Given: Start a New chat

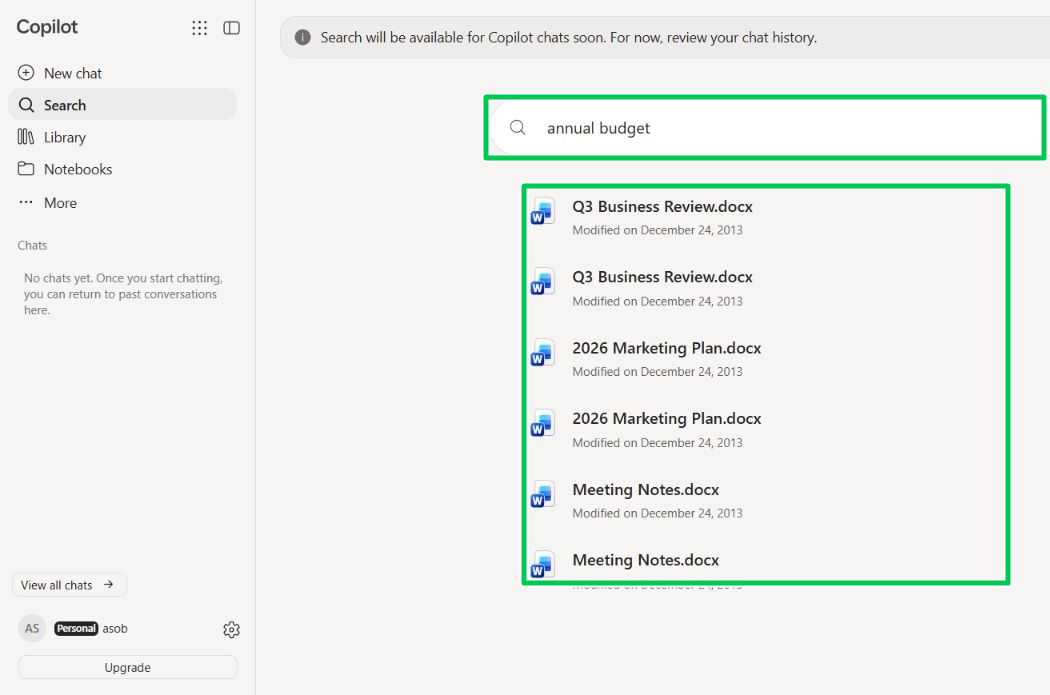Looking at the screenshot, I should tap(123, 73).
